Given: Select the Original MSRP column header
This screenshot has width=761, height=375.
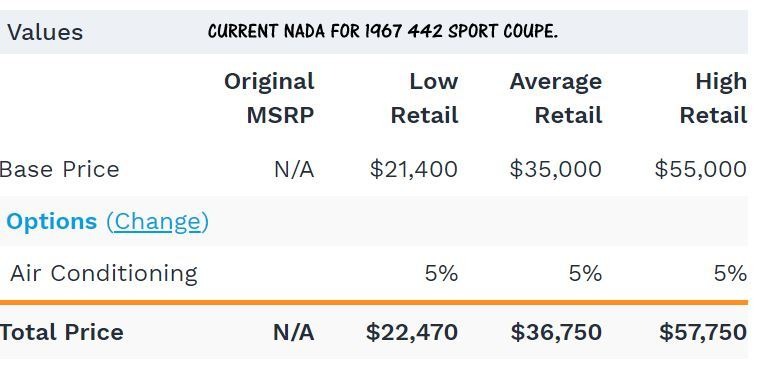Looking at the screenshot, I should (x=269, y=98).
